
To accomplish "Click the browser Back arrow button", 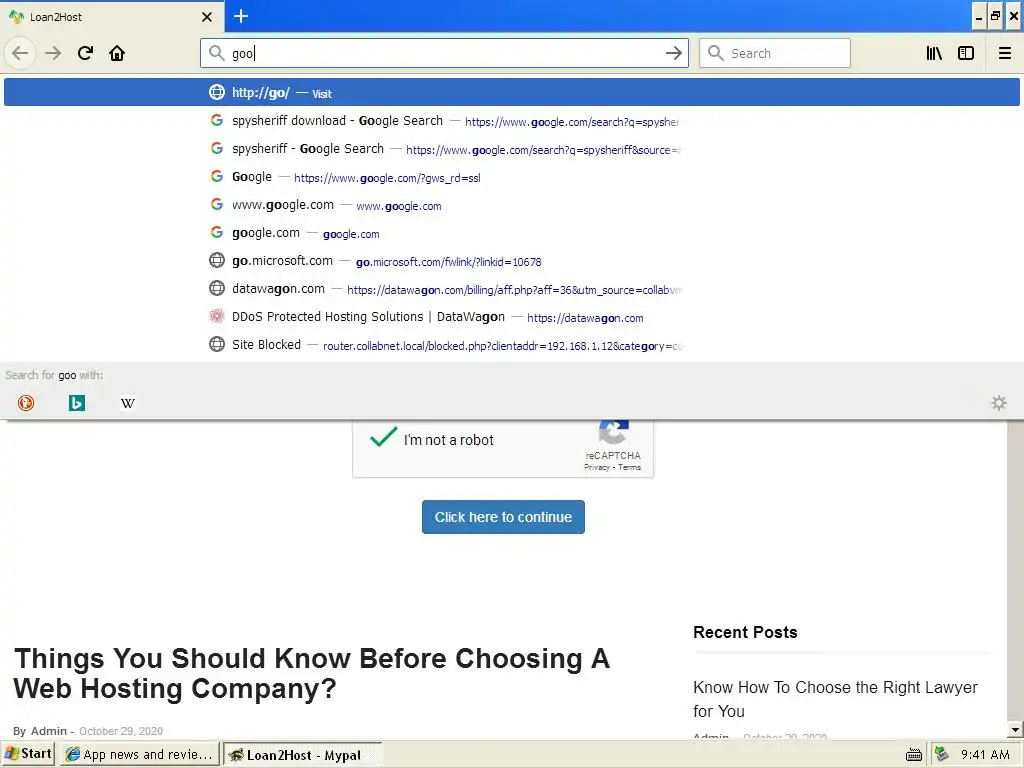I will pos(20,53).
